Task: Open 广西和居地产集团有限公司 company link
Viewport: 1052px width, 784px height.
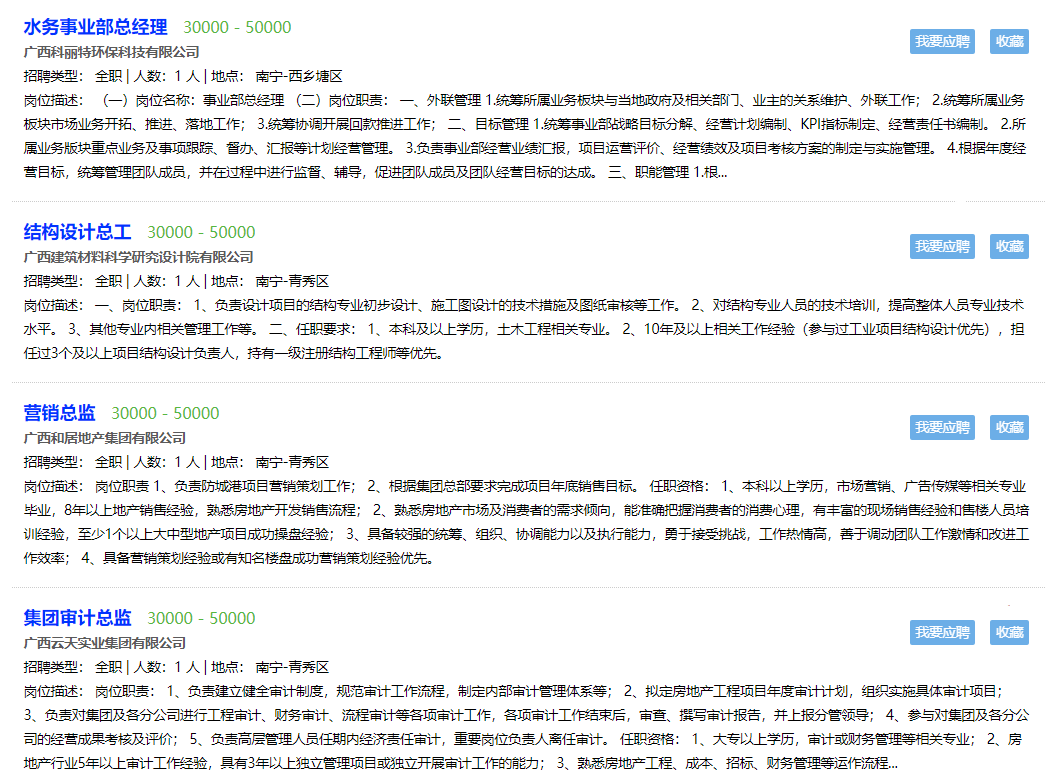Action: coord(104,438)
